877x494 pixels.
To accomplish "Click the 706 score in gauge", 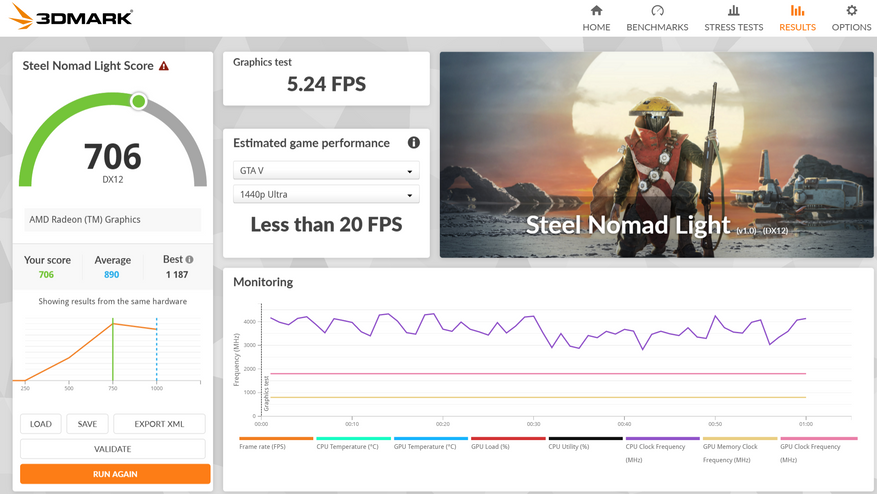I will (112, 156).
